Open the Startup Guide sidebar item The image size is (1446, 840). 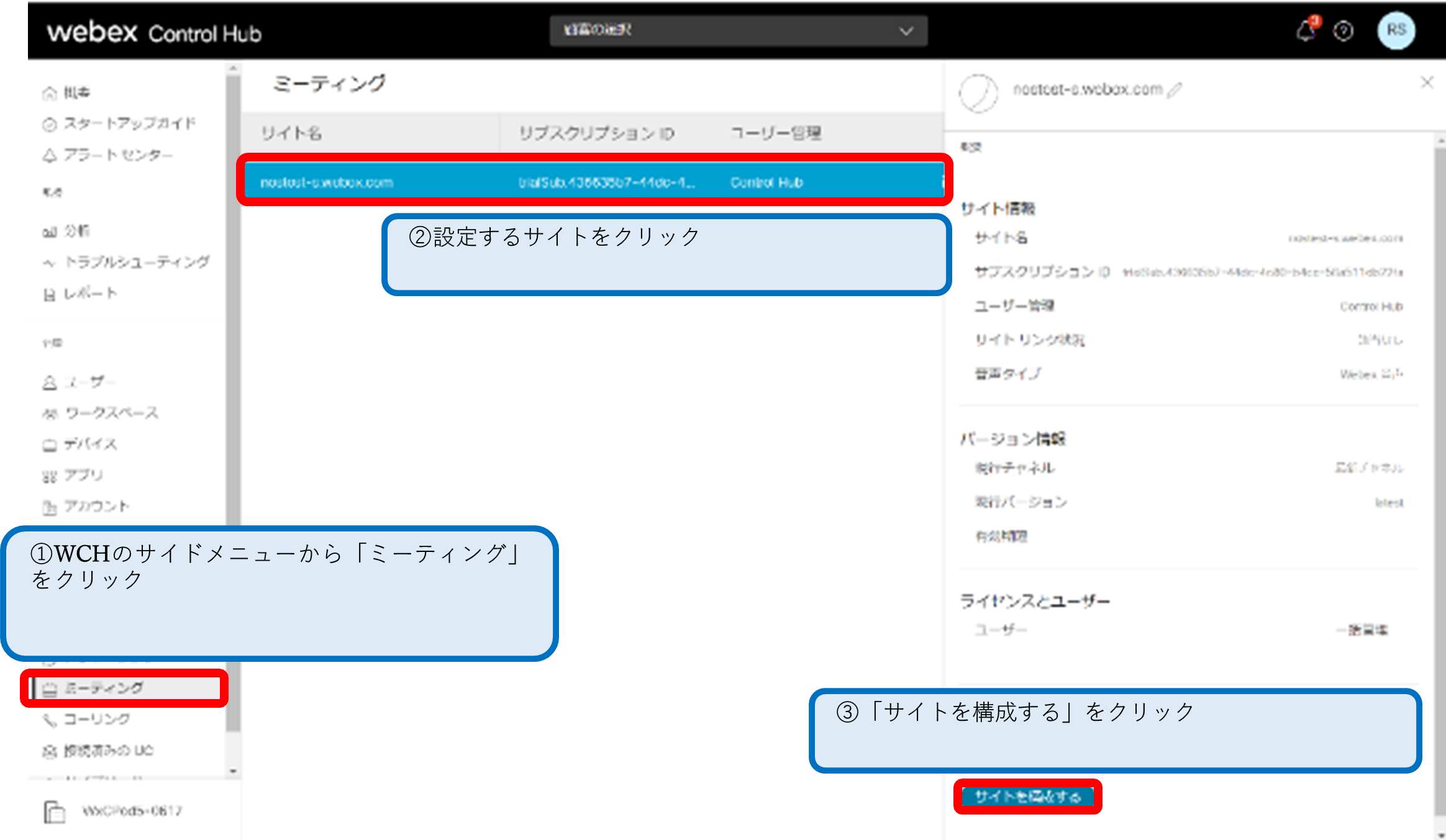pyautogui.click(x=119, y=124)
